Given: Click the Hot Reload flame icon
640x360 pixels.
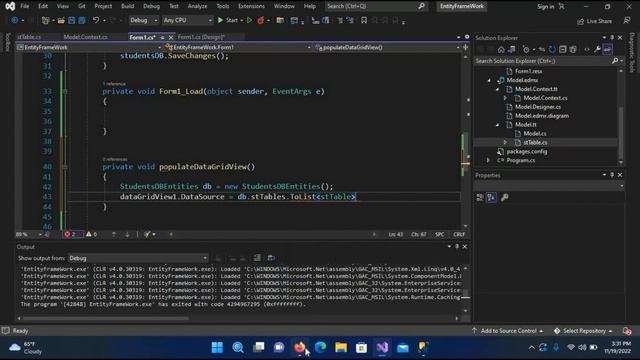Looking at the screenshot, I should pyautogui.click(x=260, y=20).
